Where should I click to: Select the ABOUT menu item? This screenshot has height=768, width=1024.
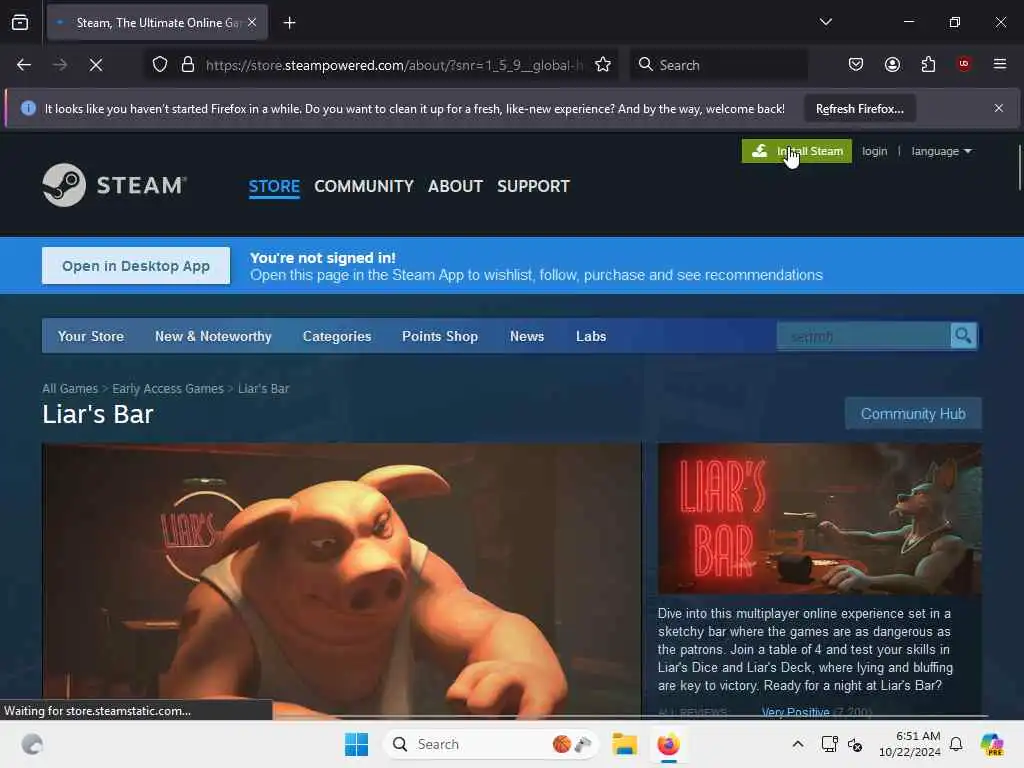click(455, 186)
